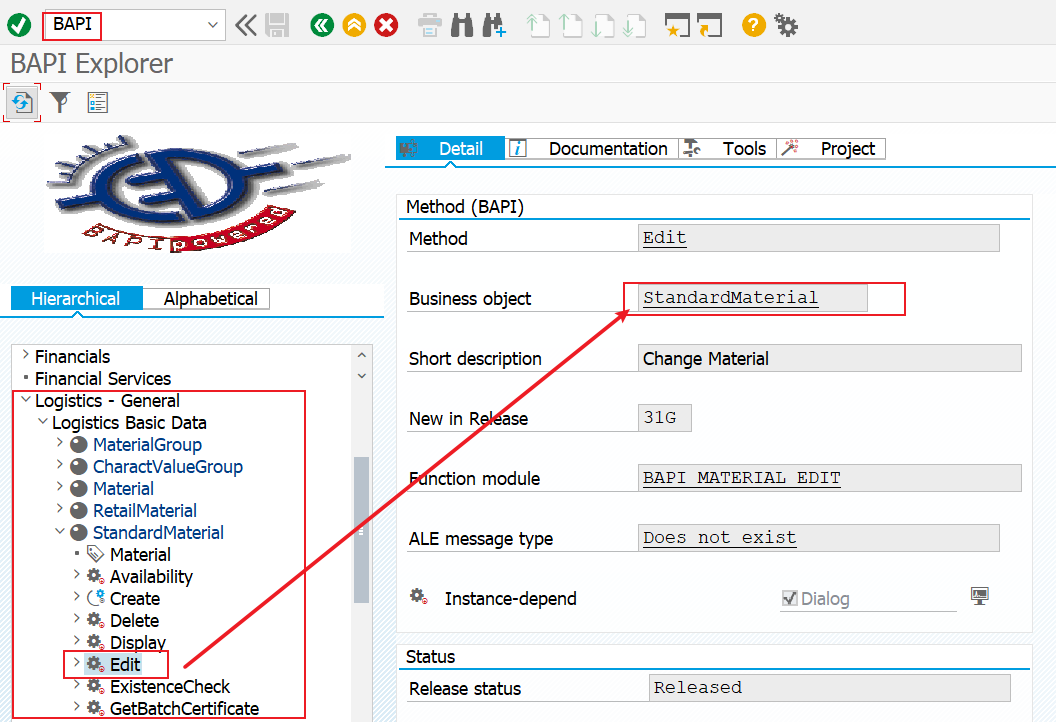This screenshot has height=722, width=1056.
Task: Expand the MaterialGroup tree node
Action: 60,442
